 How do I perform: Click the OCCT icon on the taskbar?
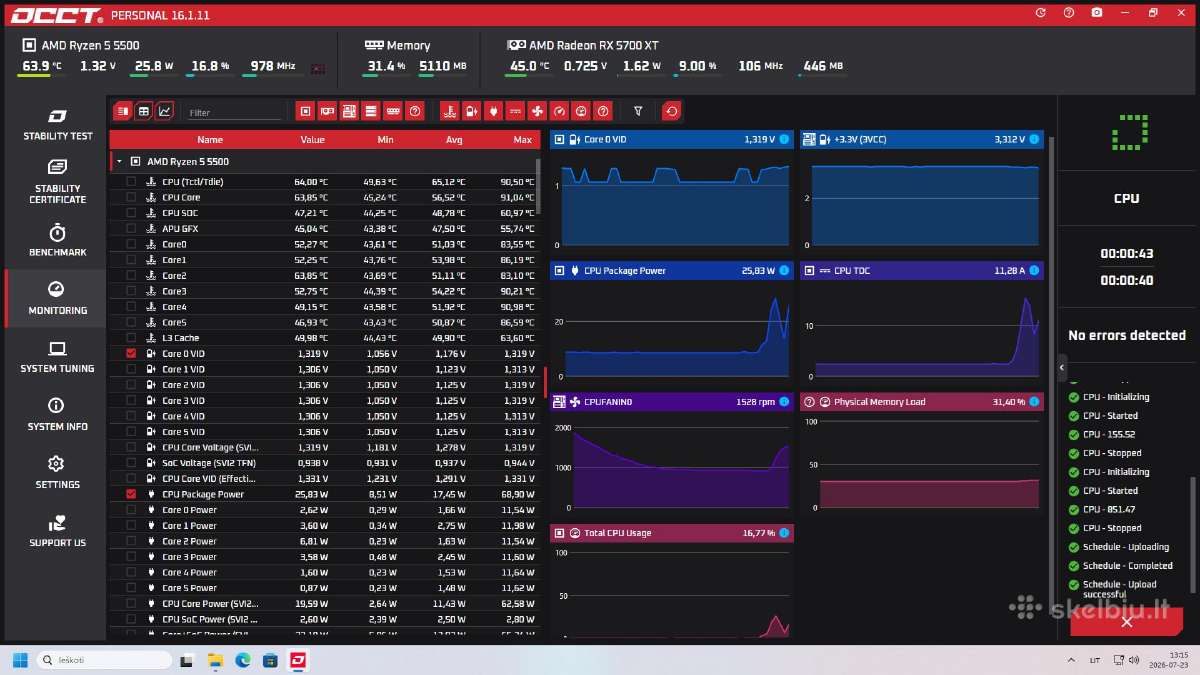click(298, 660)
